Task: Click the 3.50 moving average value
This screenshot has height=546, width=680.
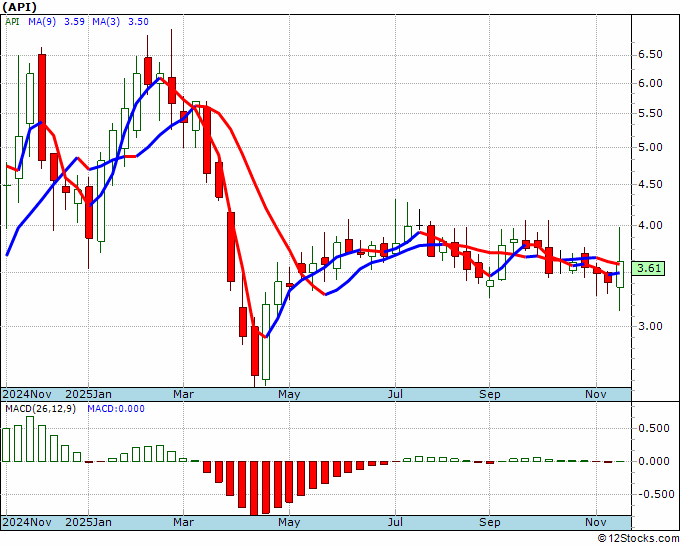Action: click(x=138, y=22)
